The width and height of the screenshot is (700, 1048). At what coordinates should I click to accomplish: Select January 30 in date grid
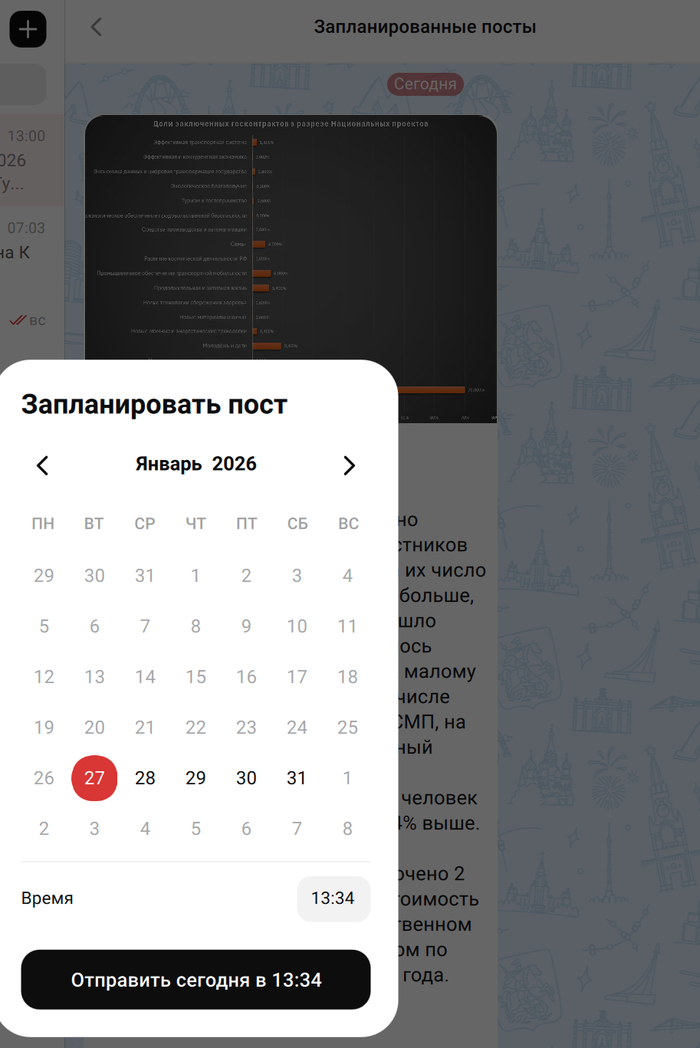(x=246, y=778)
